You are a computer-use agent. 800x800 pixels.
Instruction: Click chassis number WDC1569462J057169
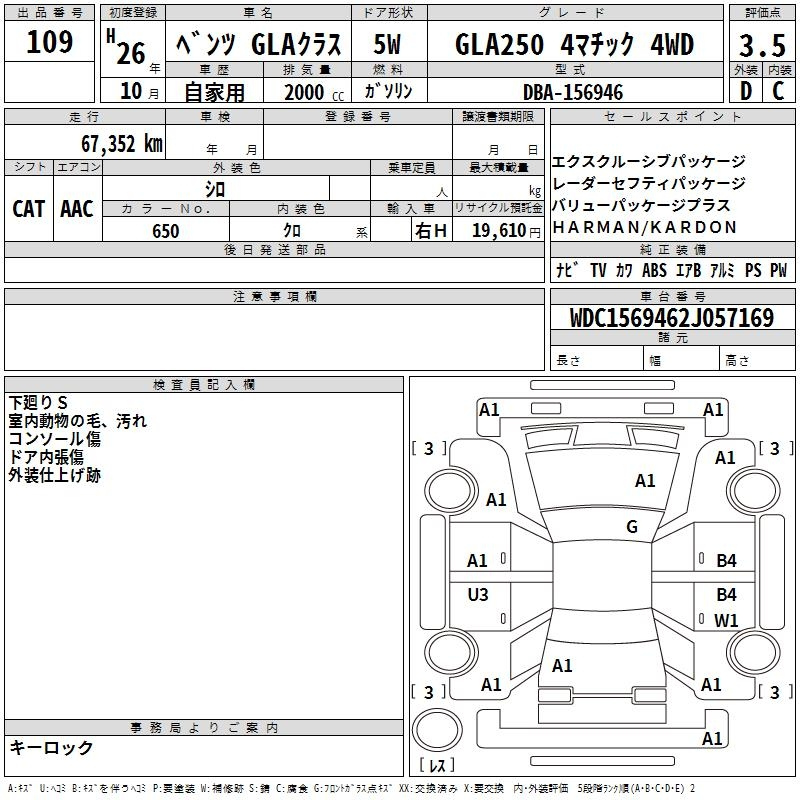click(x=671, y=318)
